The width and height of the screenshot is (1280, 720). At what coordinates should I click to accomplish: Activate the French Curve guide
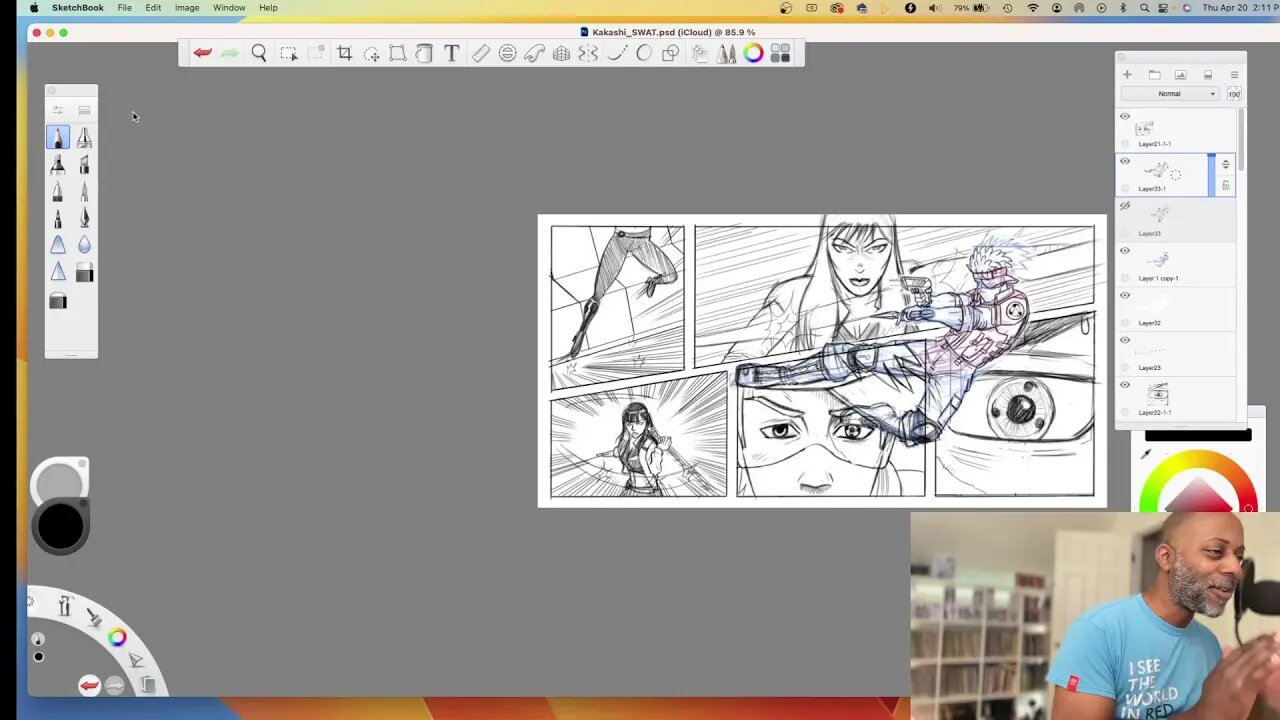tap(534, 53)
